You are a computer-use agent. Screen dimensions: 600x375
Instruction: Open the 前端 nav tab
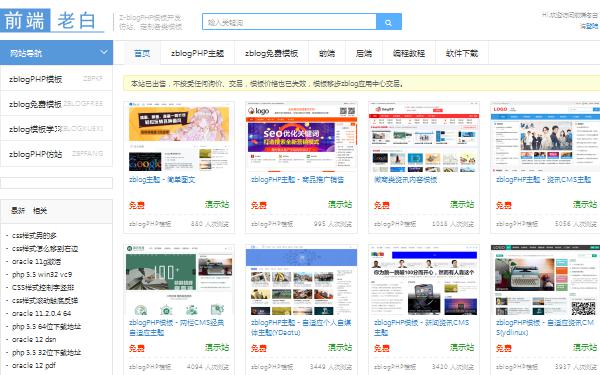pyautogui.click(x=327, y=53)
